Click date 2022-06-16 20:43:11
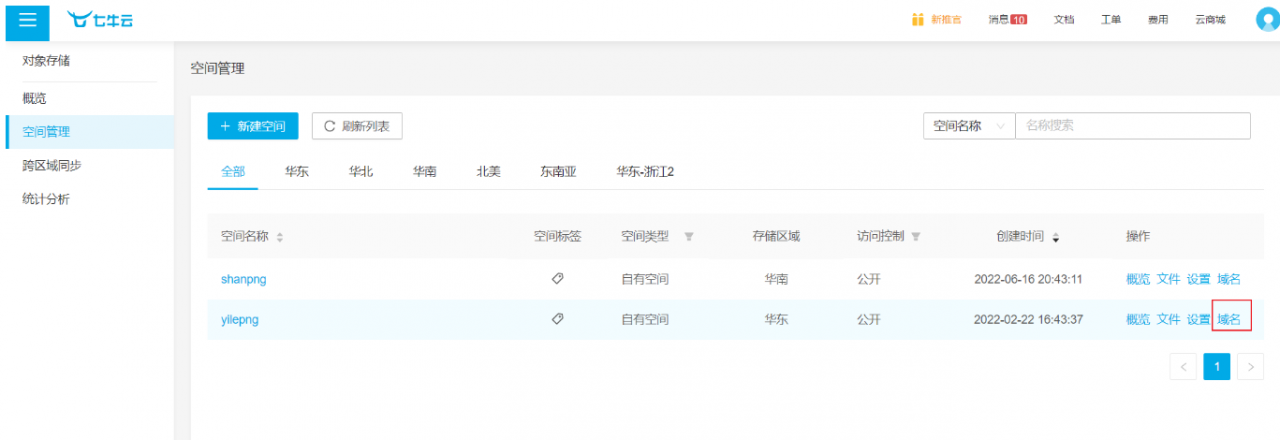 pos(1029,279)
